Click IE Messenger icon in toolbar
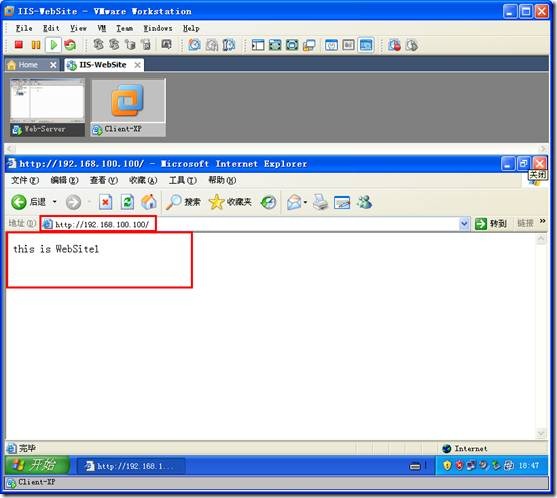 coord(364,202)
